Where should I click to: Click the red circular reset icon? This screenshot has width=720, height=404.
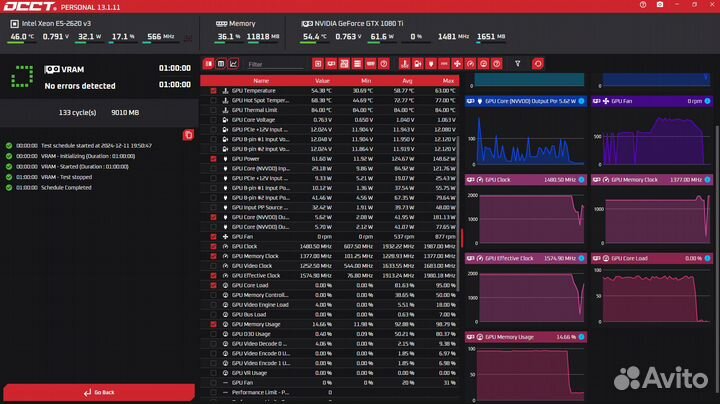(538, 64)
